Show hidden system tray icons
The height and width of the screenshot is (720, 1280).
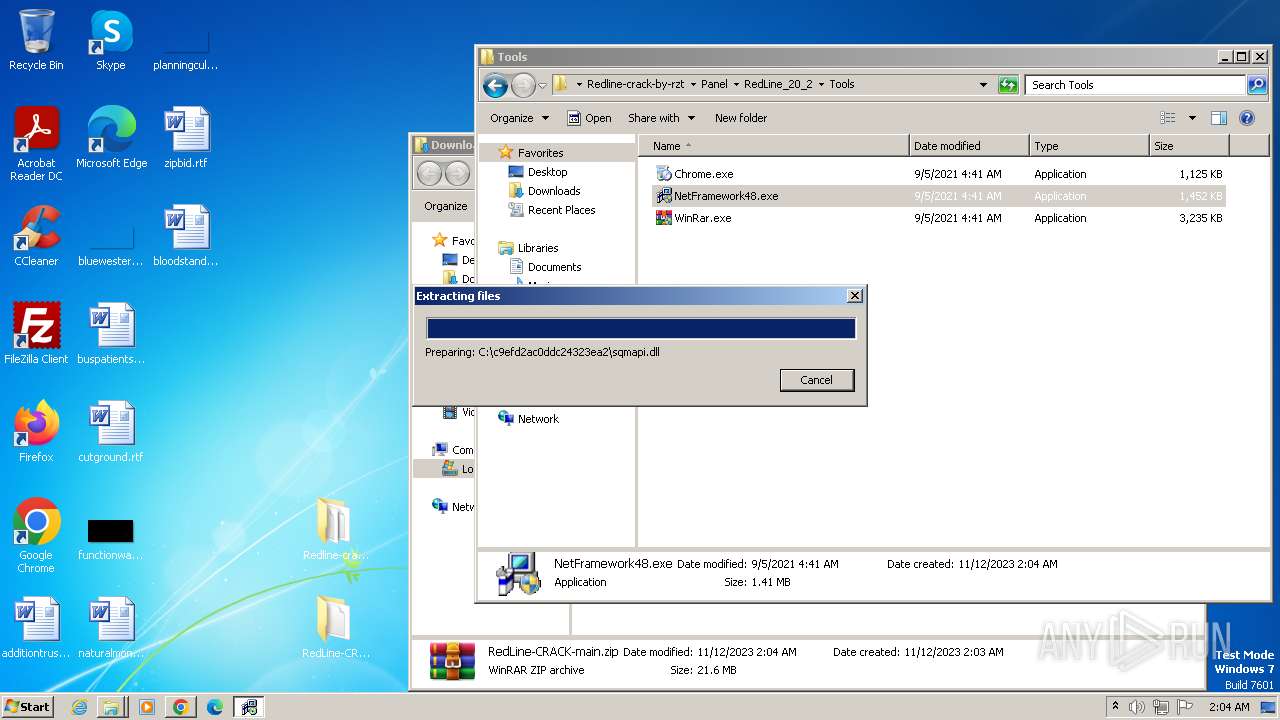(x=1115, y=707)
